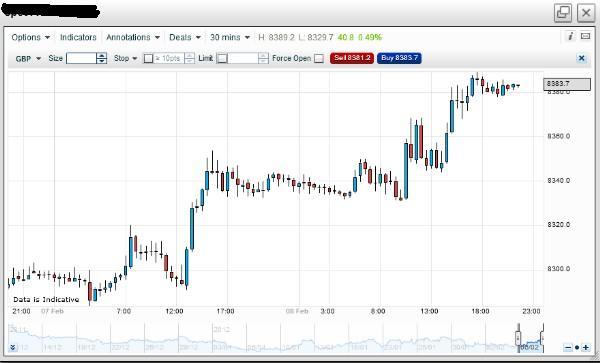Restore the chart window size
Screen dimensions: 600x363
[563, 13]
